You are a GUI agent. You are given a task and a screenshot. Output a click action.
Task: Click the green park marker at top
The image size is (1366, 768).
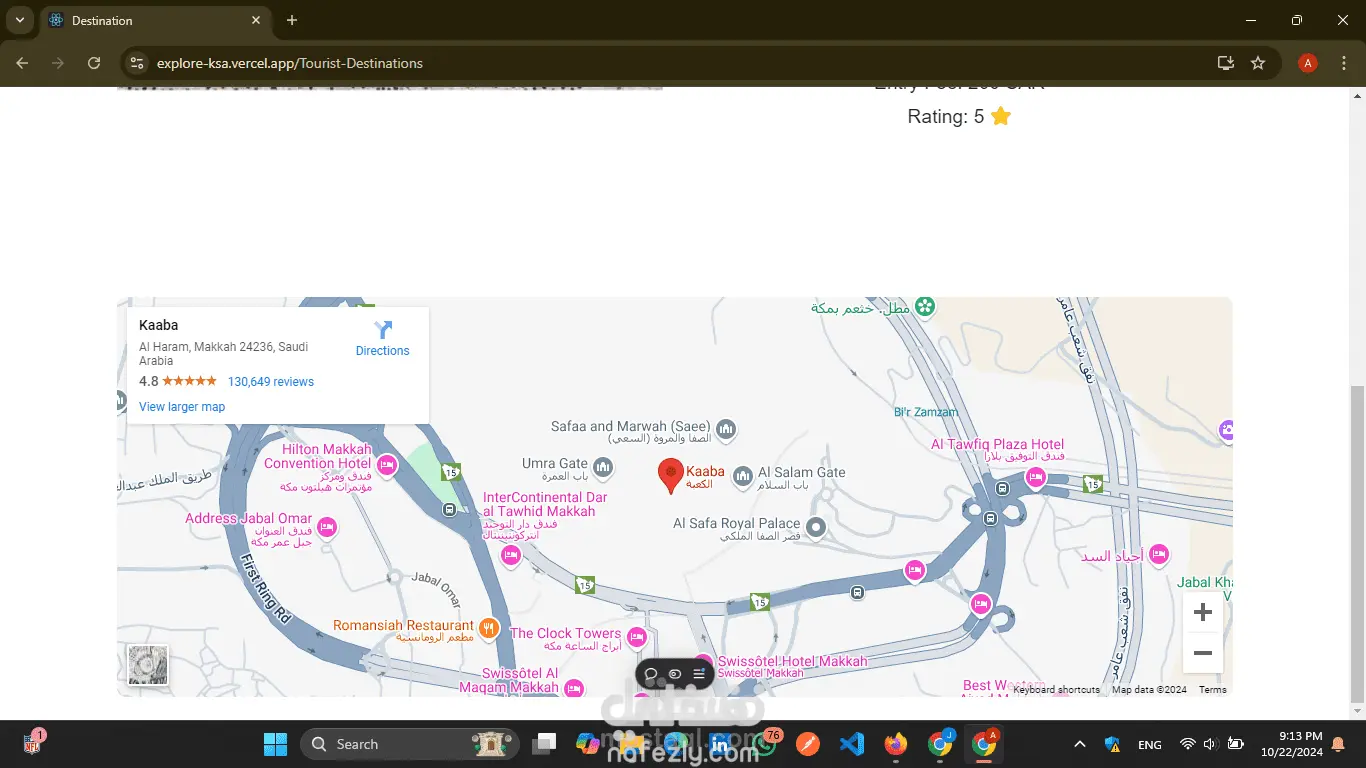click(x=925, y=307)
